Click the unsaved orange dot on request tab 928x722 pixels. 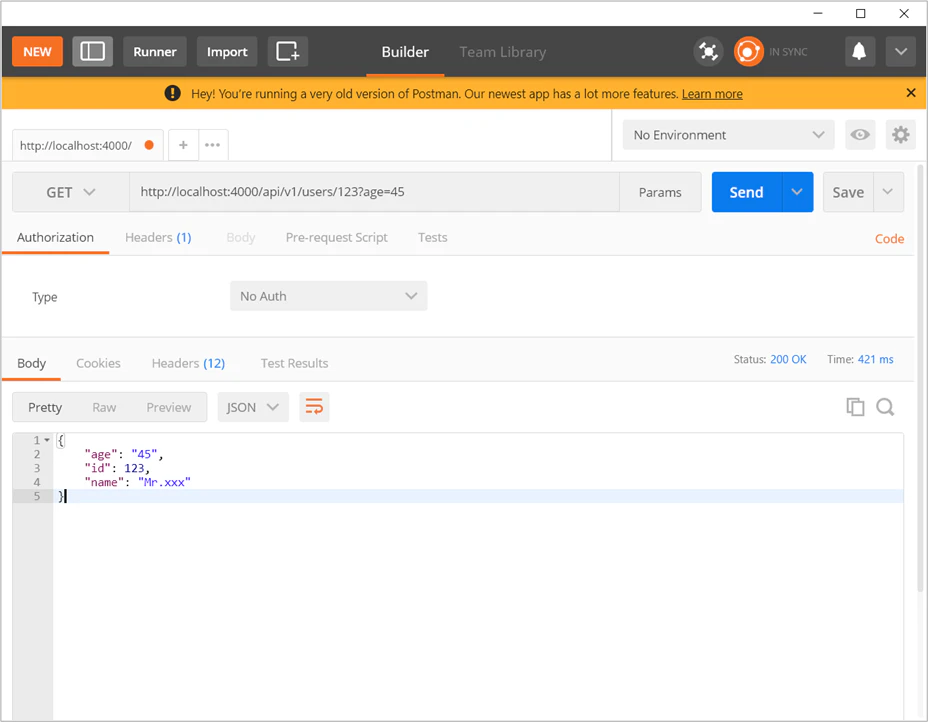tap(149, 145)
